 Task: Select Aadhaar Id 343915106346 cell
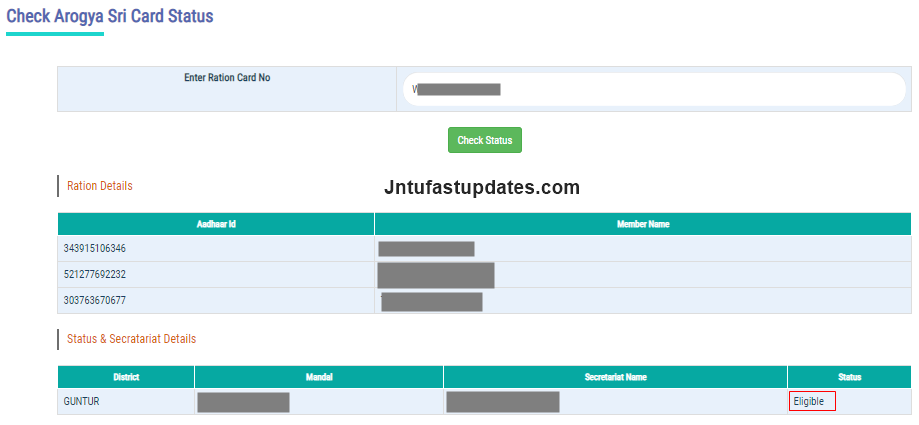[x=216, y=249]
